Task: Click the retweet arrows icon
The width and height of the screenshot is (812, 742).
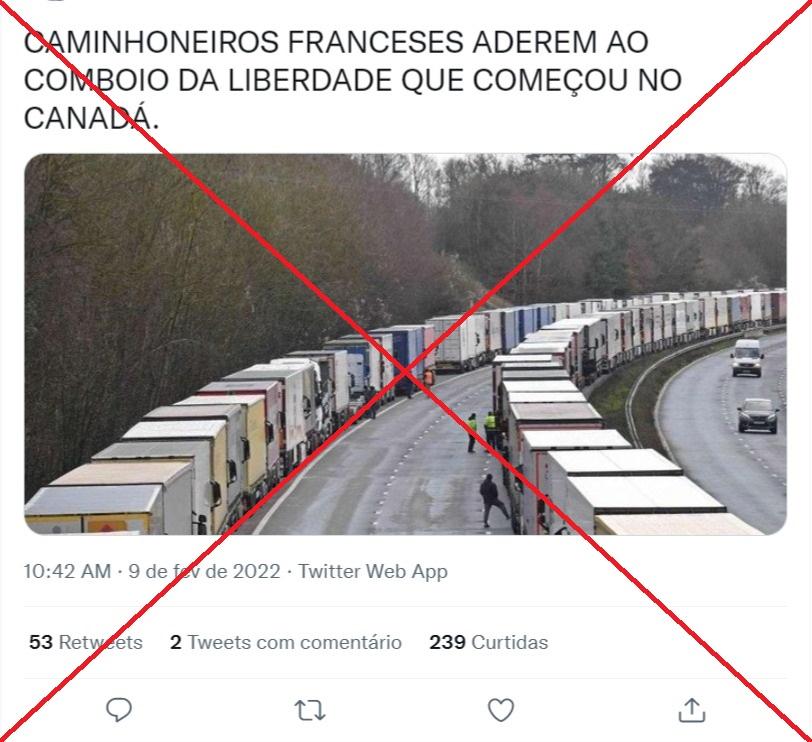Action: pos(310,710)
